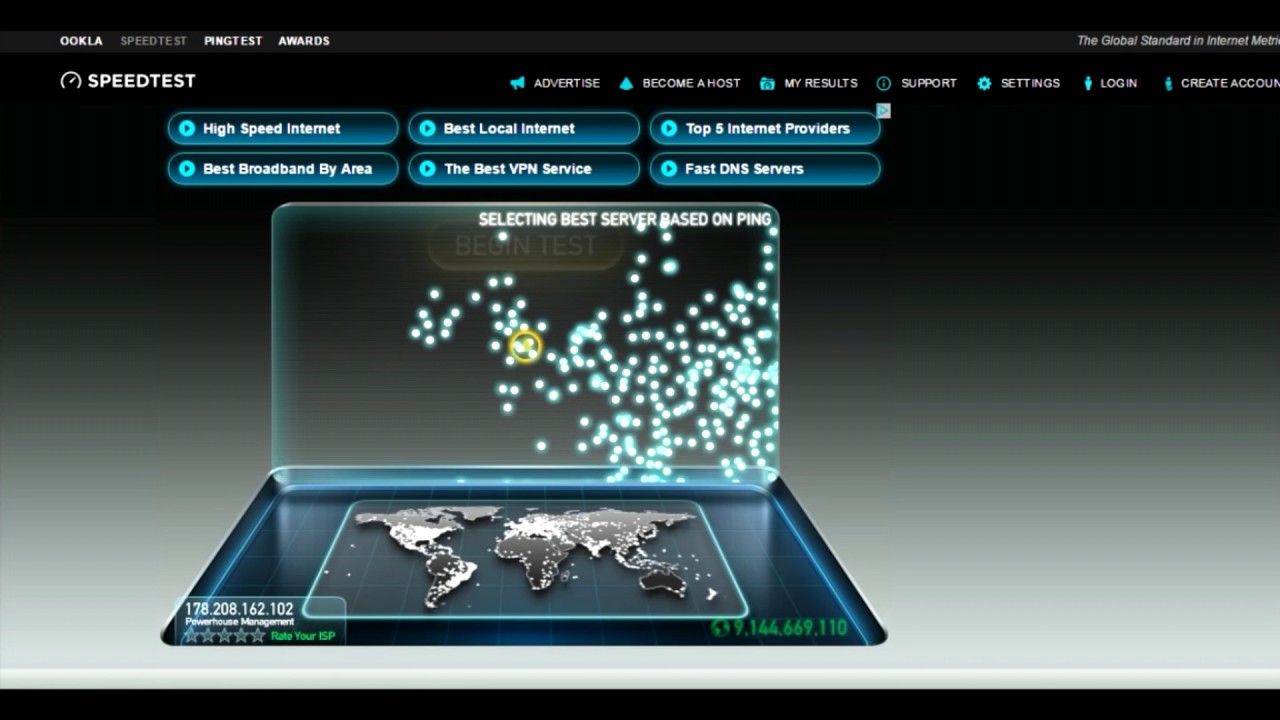Click arrow icon on Best Broadband By Area

(186, 169)
